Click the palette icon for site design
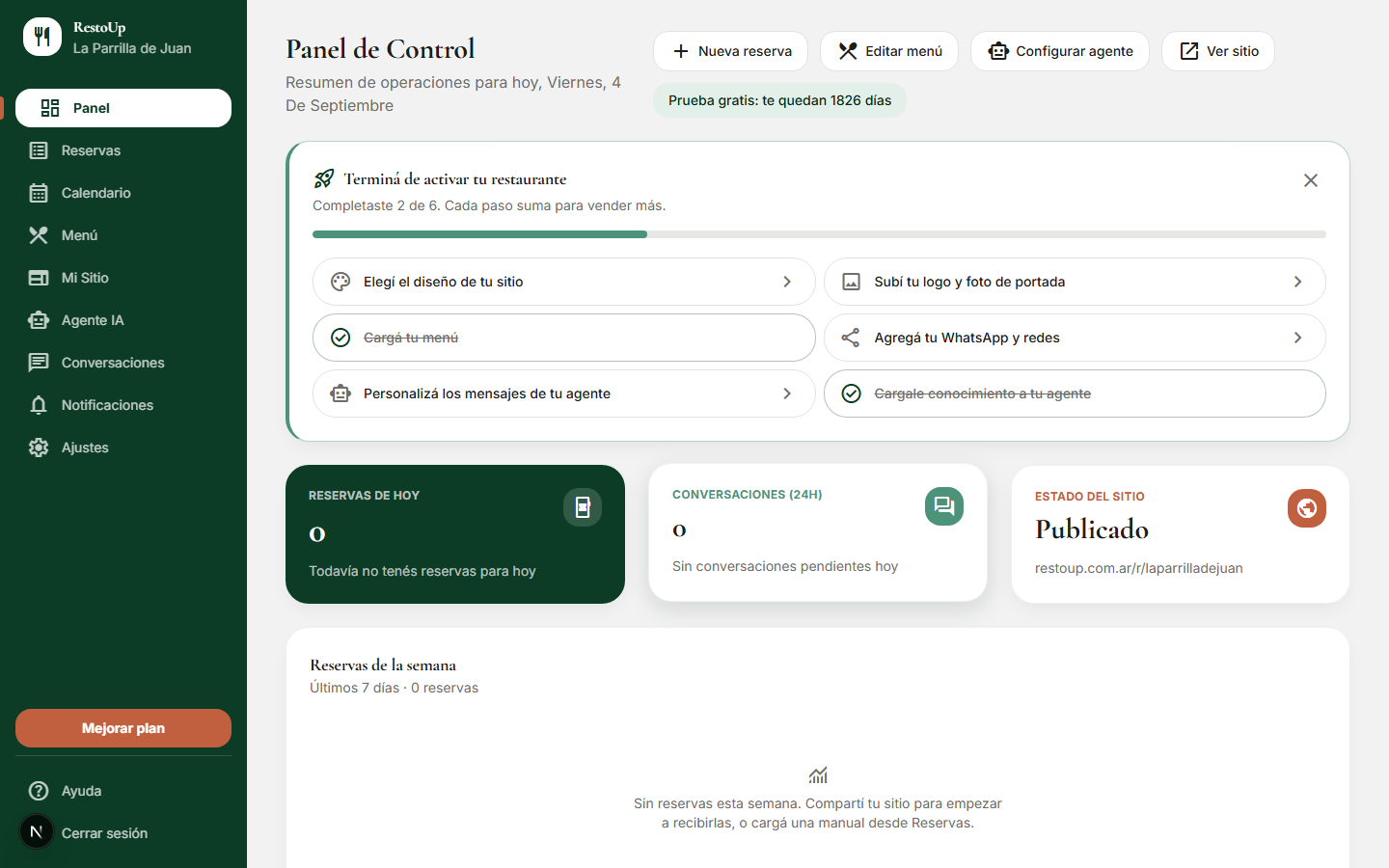1389x868 pixels. [340, 282]
